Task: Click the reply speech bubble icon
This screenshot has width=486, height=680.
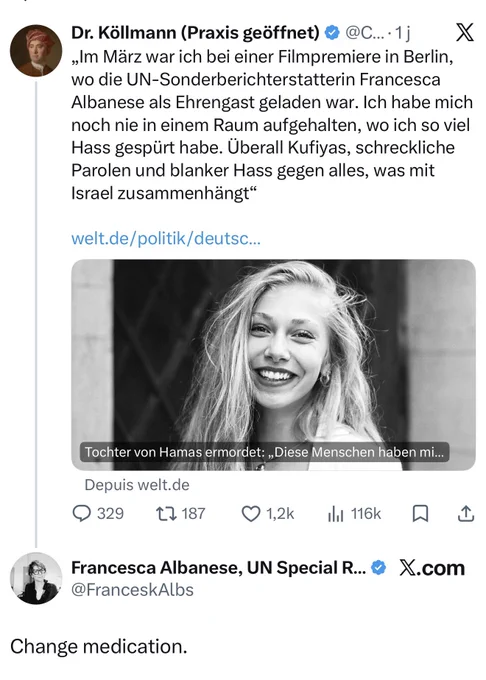Action: (81, 513)
